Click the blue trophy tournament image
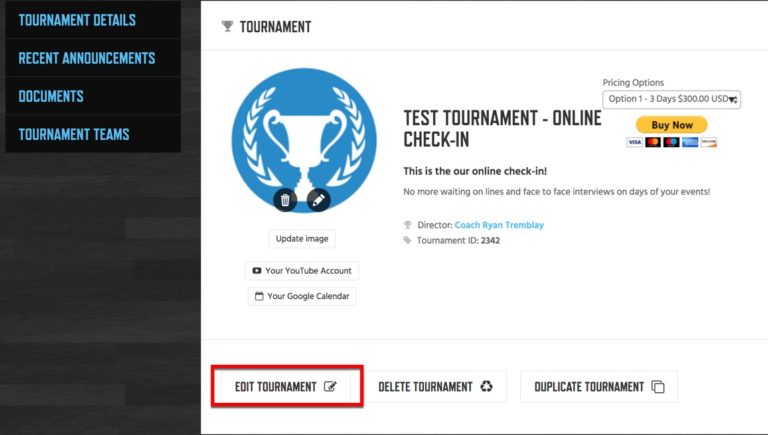The width and height of the screenshot is (768, 435). coord(304,141)
